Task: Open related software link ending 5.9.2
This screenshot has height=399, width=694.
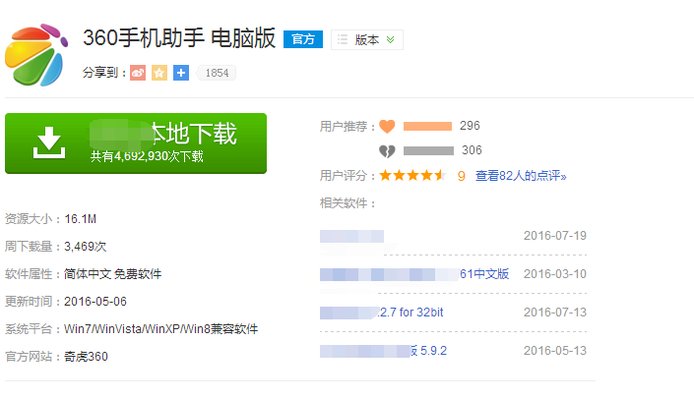Action: tap(383, 351)
